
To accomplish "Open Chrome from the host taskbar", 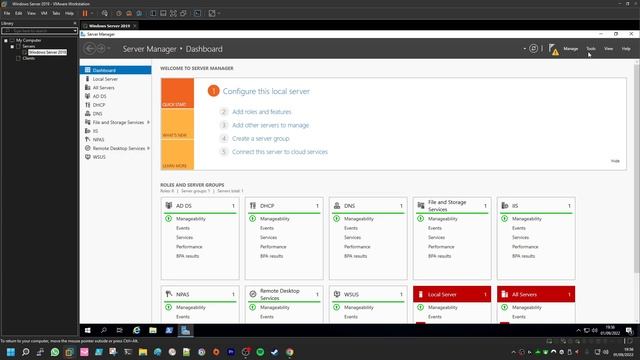I will pyautogui.click(x=289, y=352).
